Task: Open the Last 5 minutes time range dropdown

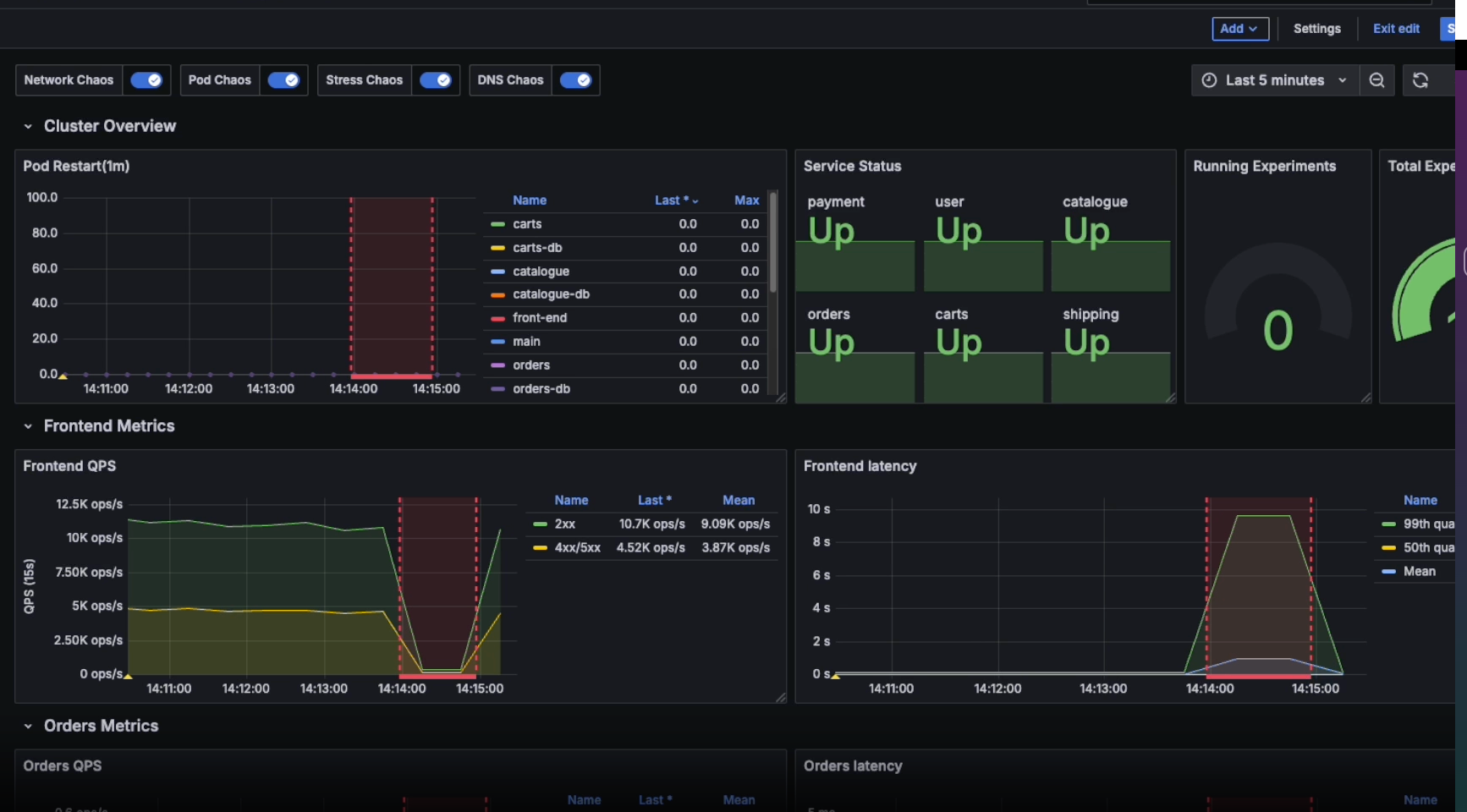Action: coord(1275,80)
